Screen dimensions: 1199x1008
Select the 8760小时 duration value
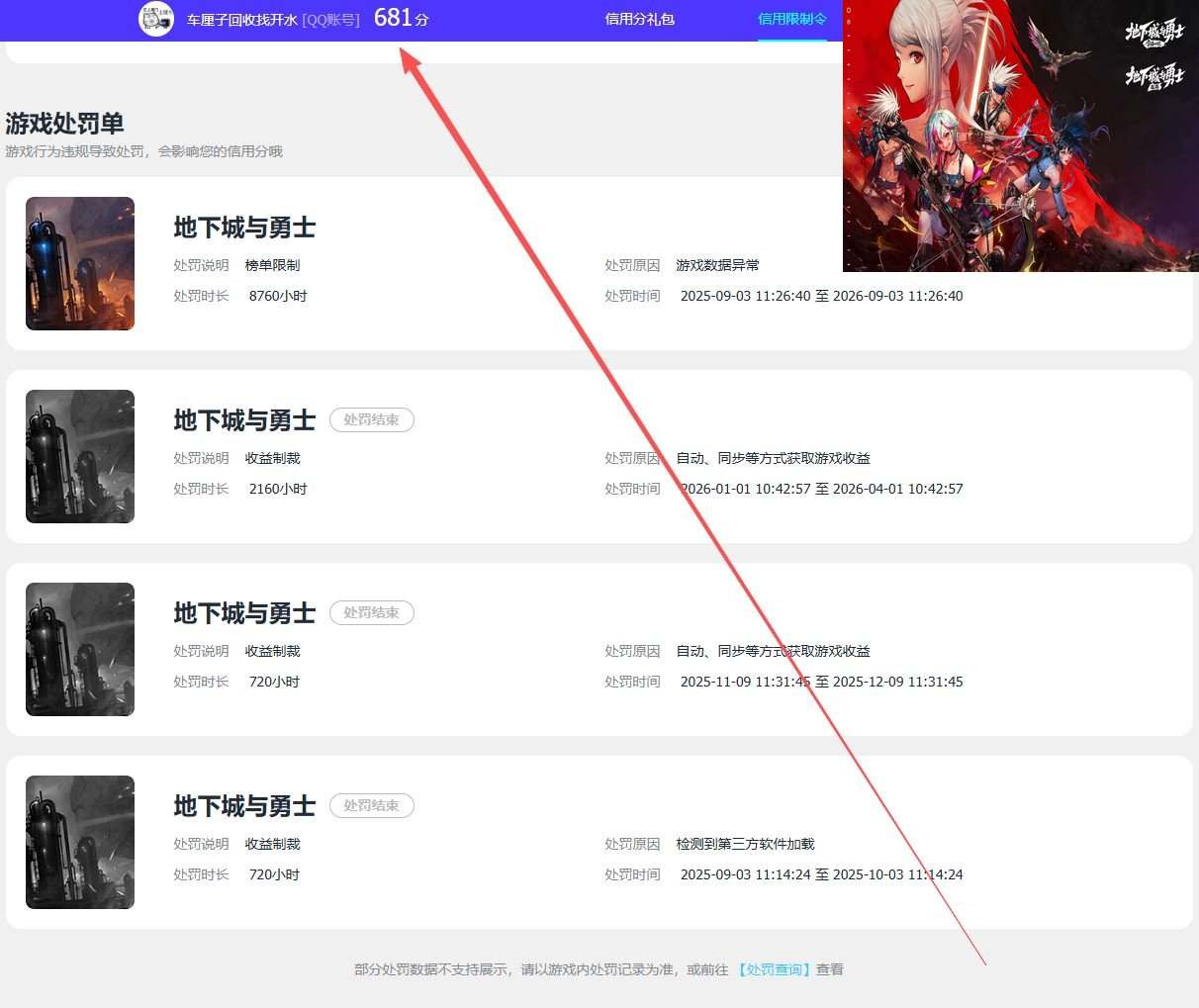[x=278, y=296]
